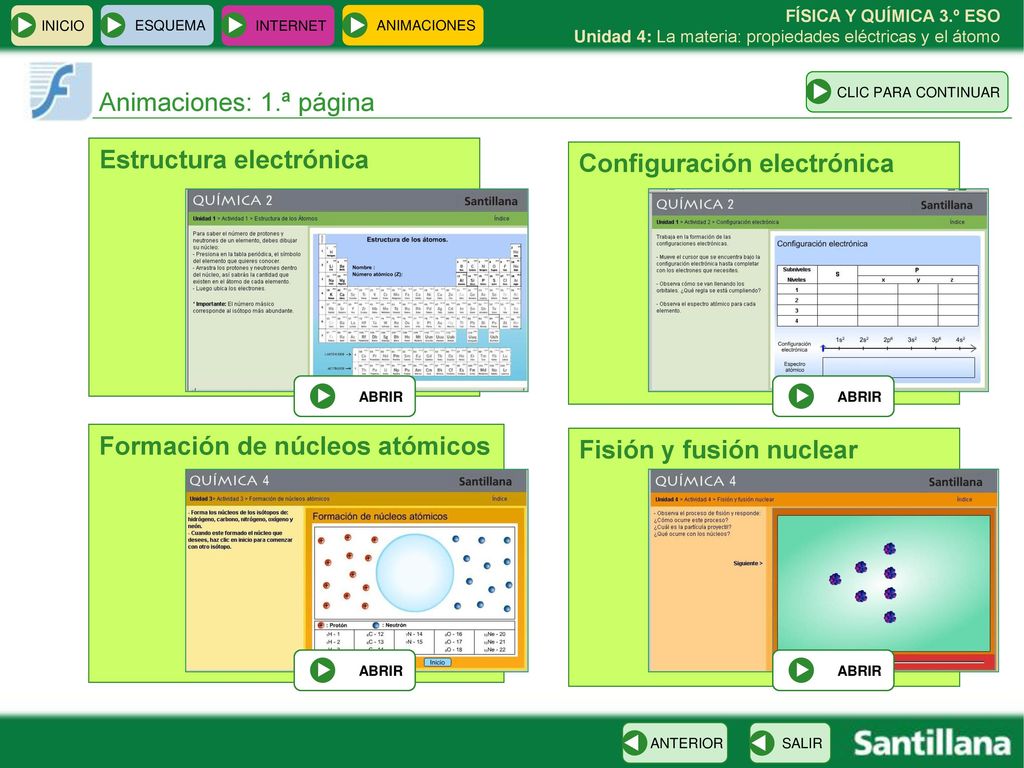Click the 'FÍSICA Y QUÍMICA 3.º ESO' header text
This screenshot has height=768, width=1024.
pyautogui.click(x=892, y=16)
